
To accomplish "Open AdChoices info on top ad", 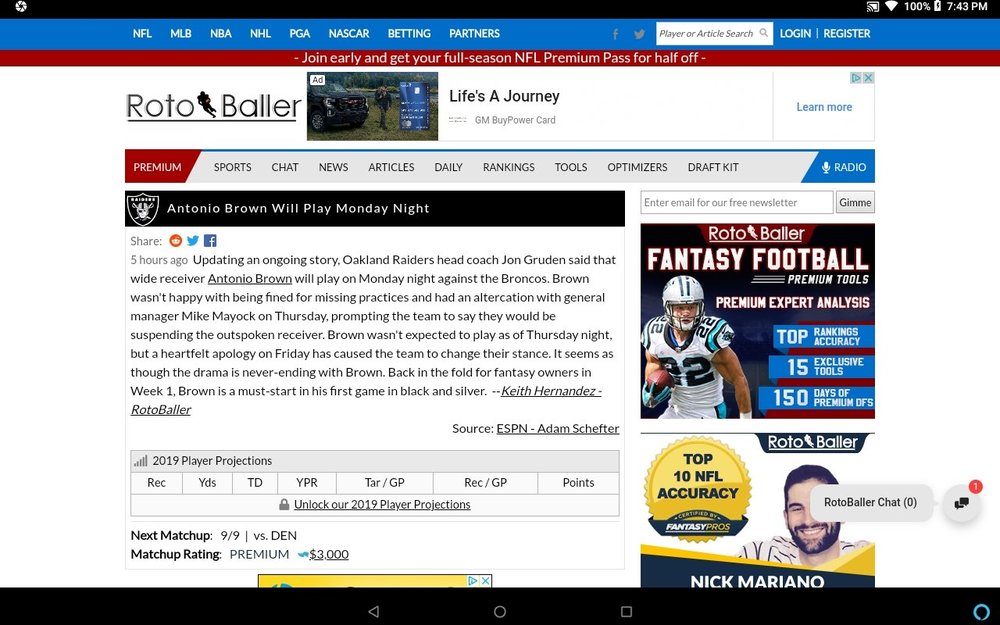I will click(x=857, y=78).
